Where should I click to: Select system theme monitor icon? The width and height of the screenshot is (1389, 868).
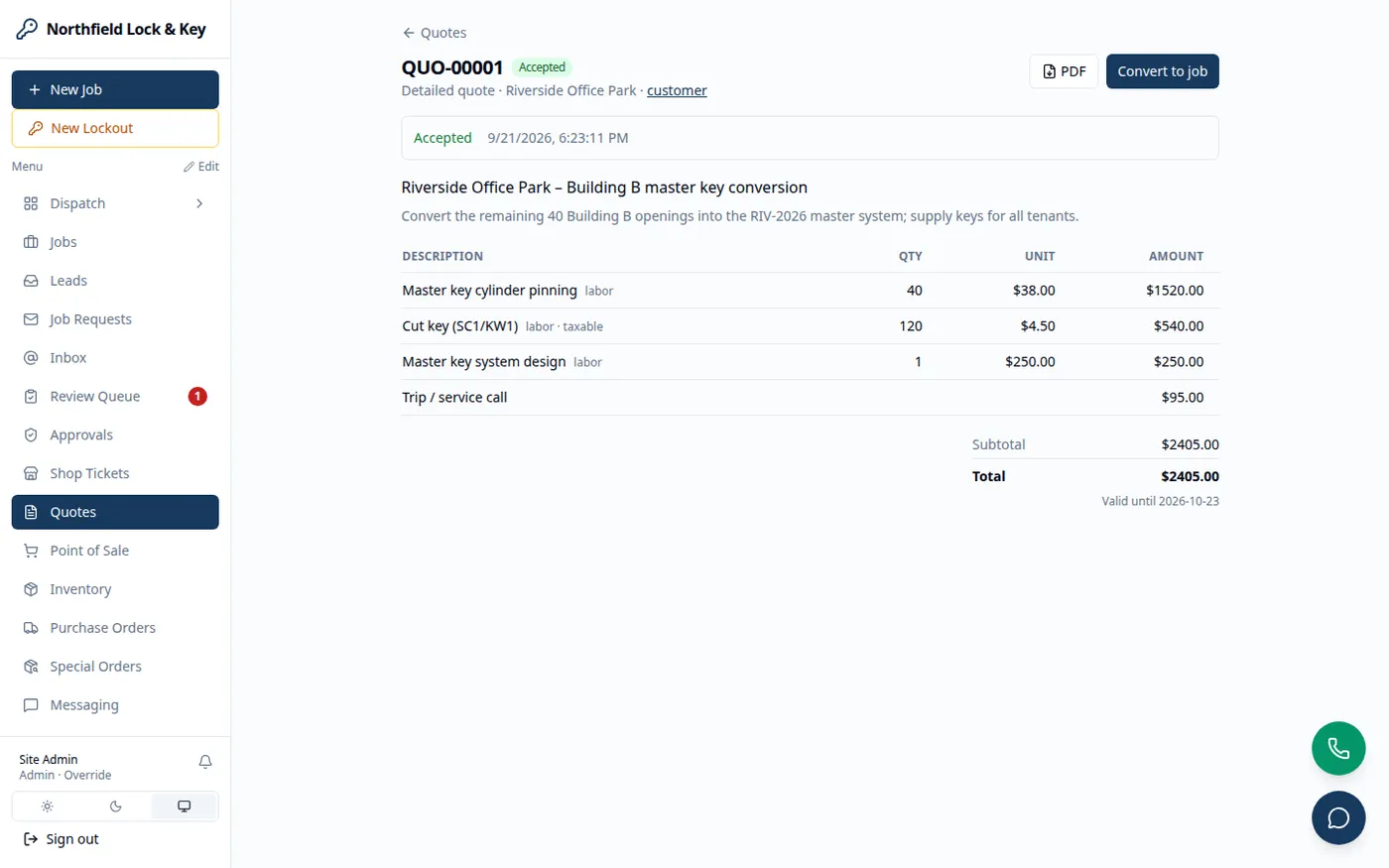click(184, 806)
